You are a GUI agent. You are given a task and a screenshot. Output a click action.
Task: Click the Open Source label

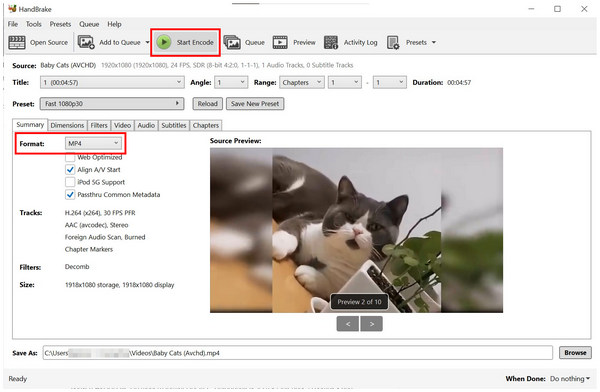[x=49, y=42]
